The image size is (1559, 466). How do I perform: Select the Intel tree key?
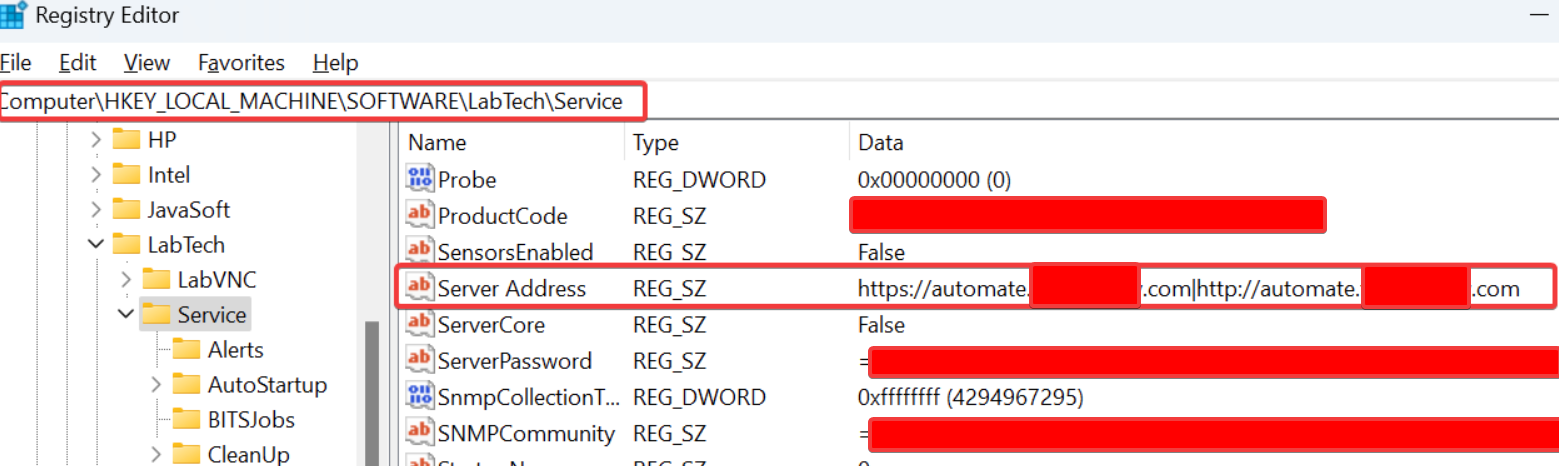coord(169,175)
